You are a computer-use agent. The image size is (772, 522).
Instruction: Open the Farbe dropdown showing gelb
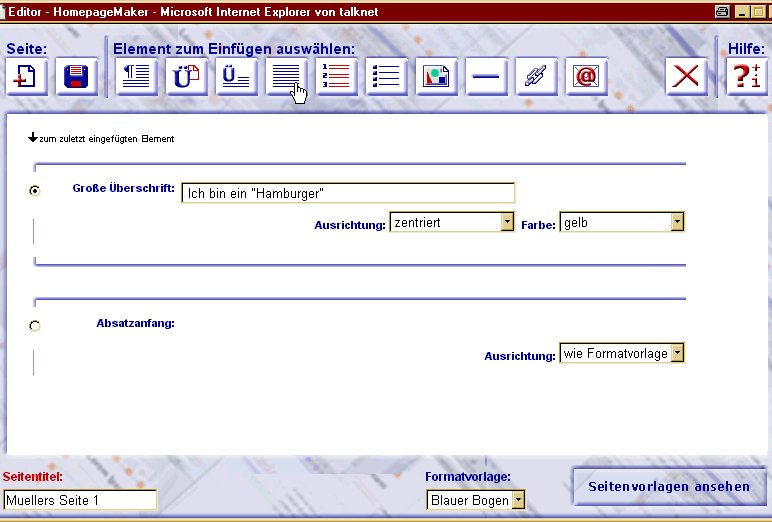pos(677,223)
